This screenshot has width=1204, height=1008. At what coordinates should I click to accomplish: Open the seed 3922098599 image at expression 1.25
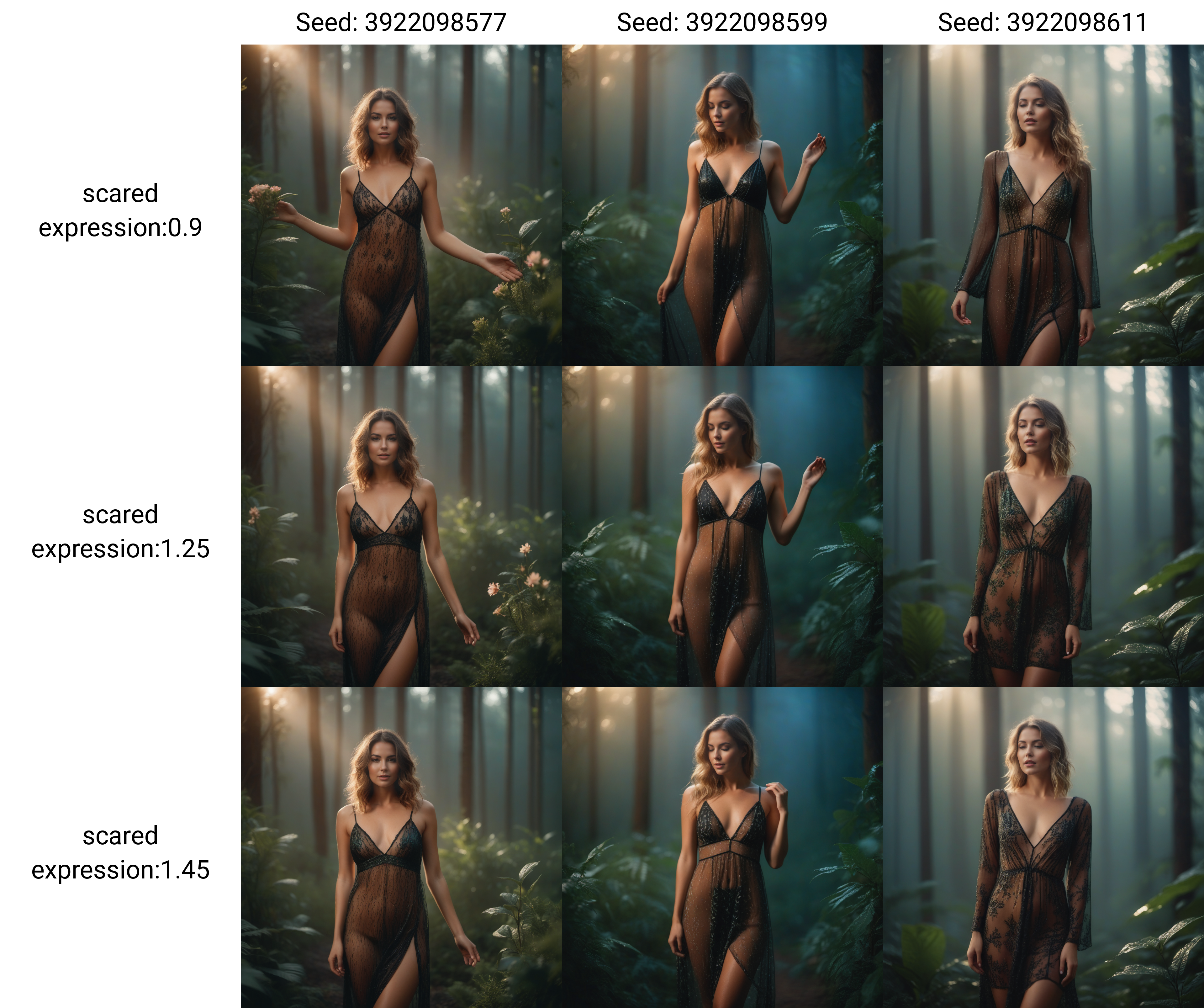coord(722,526)
